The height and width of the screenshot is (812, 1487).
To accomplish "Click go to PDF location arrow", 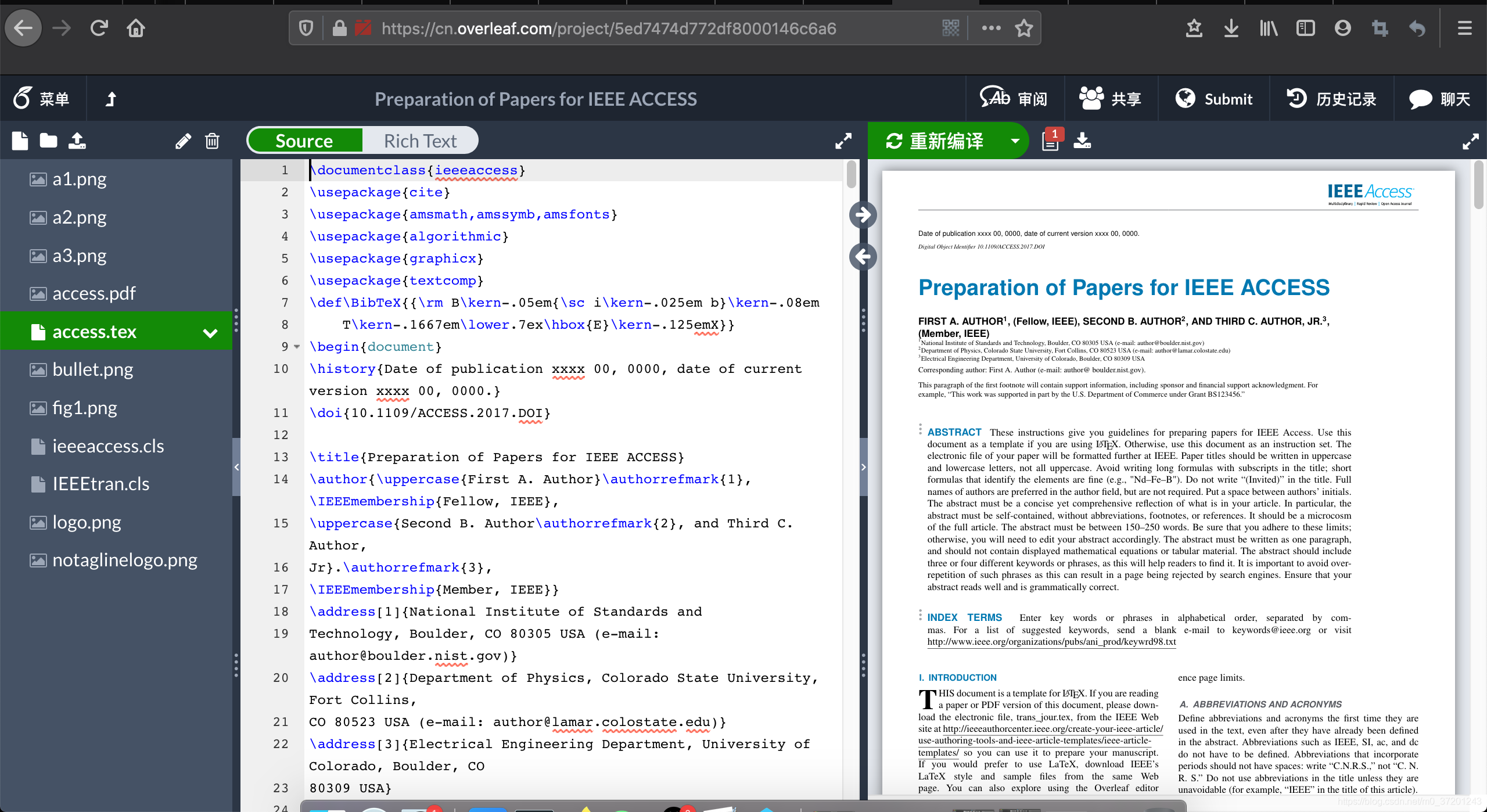I will 863,215.
